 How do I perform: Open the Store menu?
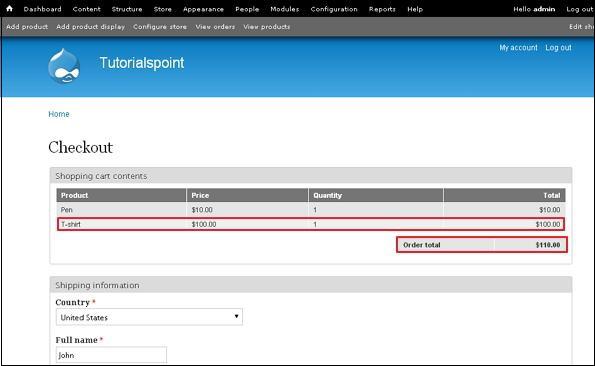(163, 9)
